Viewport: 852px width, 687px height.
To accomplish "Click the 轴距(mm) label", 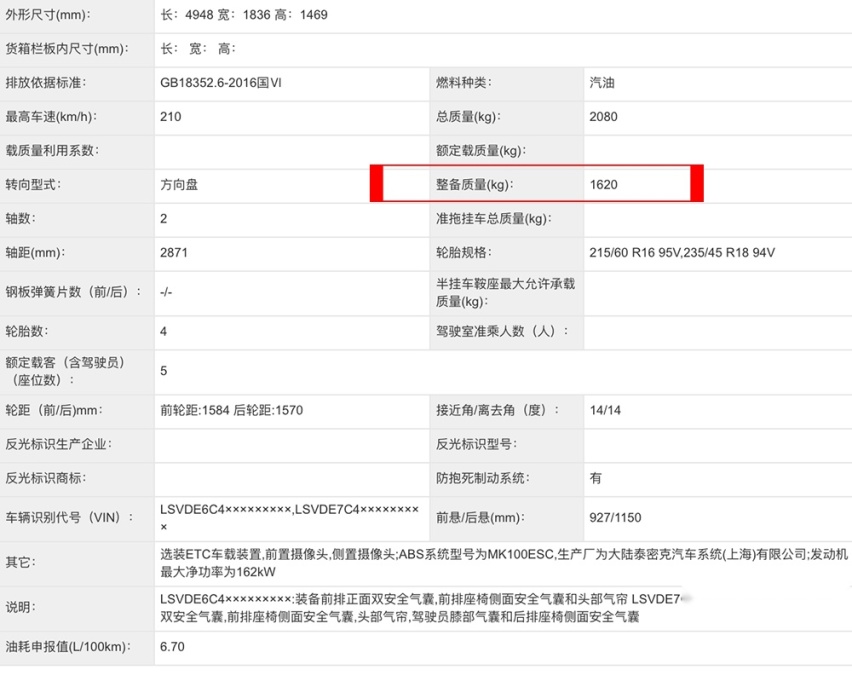I will pyautogui.click(x=35, y=253).
